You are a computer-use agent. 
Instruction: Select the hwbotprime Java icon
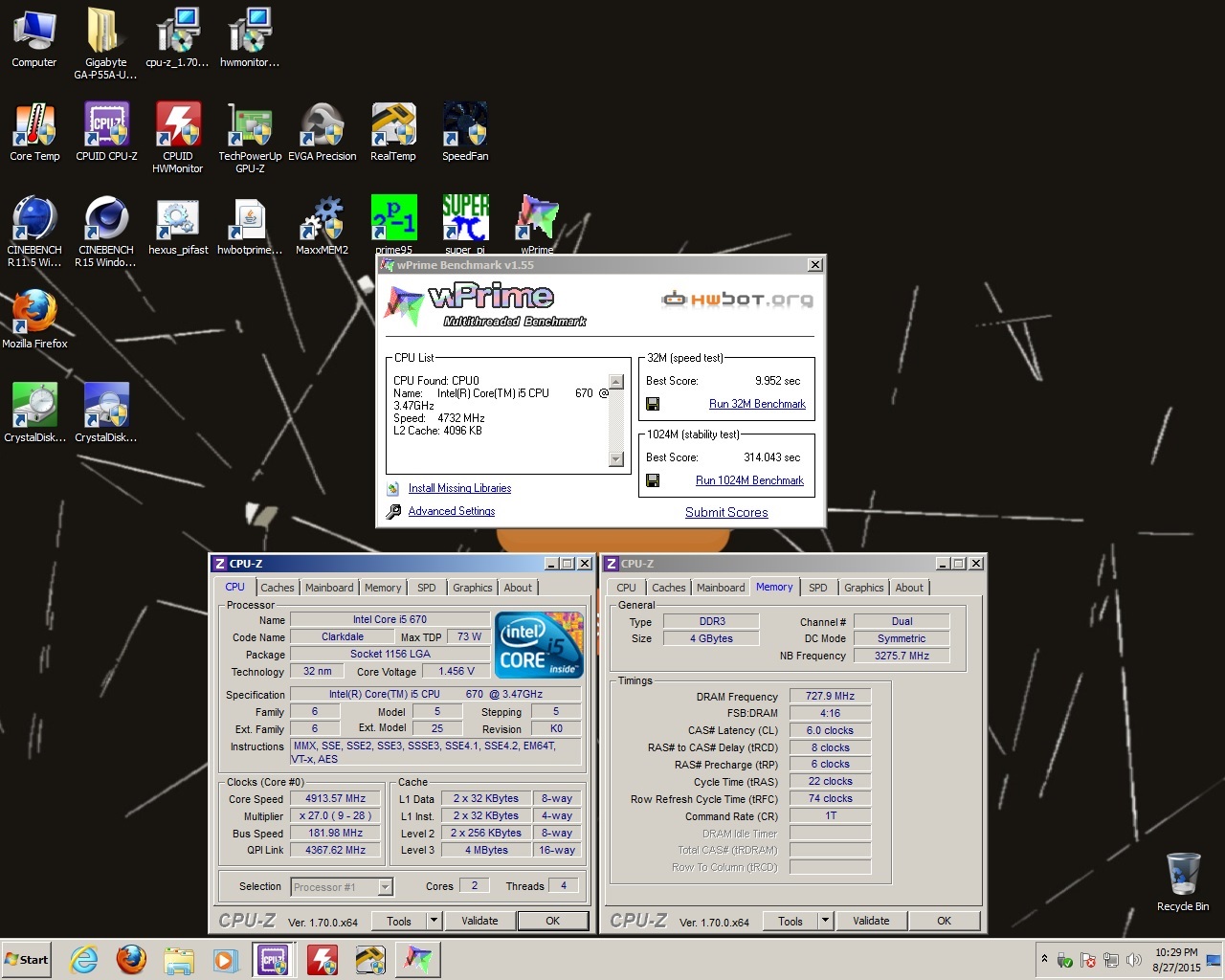pos(250,226)
